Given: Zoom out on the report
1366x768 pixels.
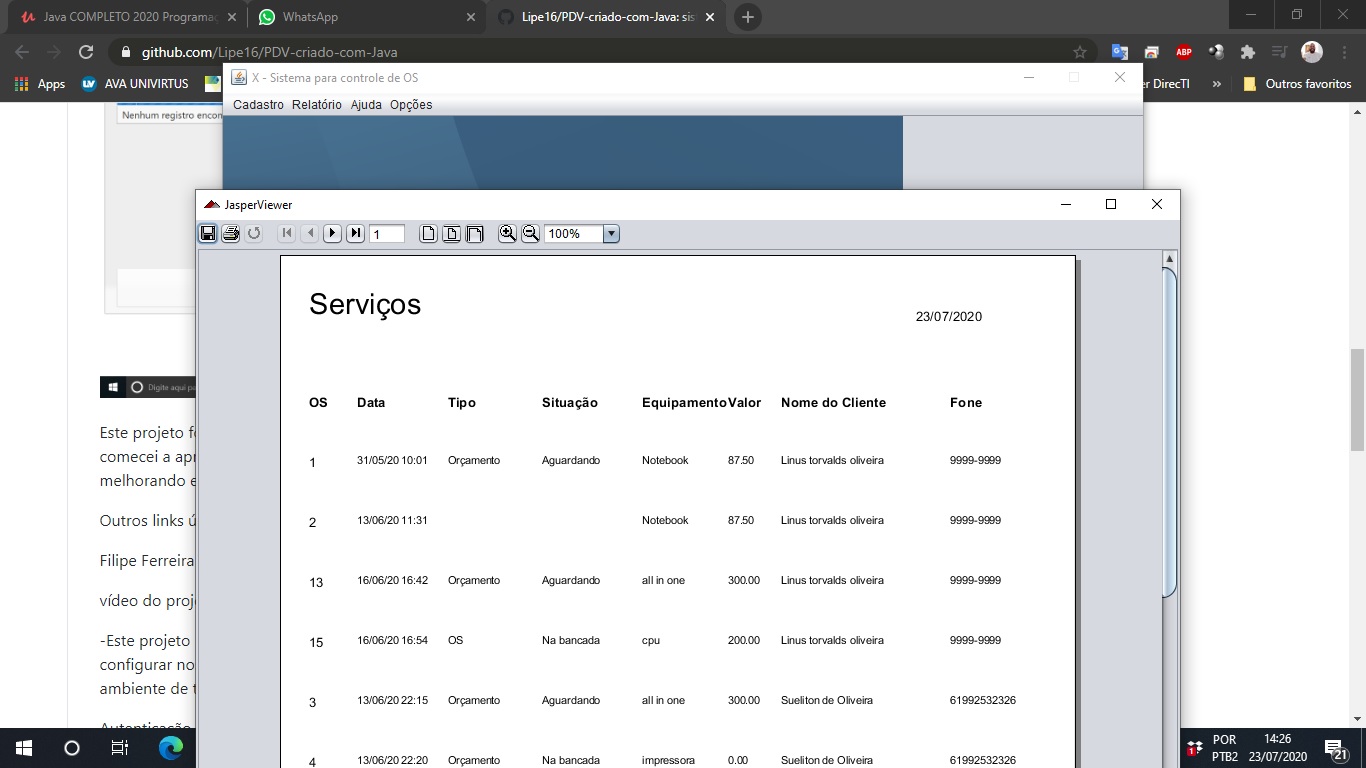Looking at the screenshot, I should [530, 233].
